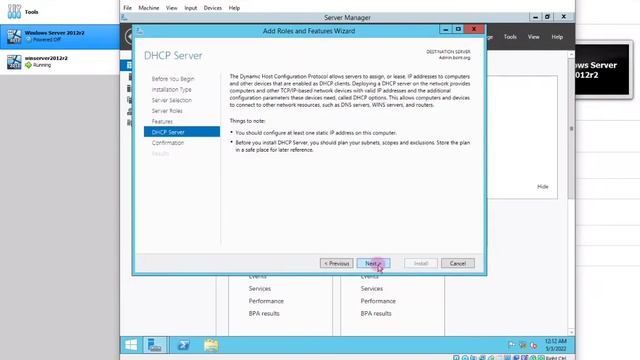Open left tile Services entry

point(260,289)
